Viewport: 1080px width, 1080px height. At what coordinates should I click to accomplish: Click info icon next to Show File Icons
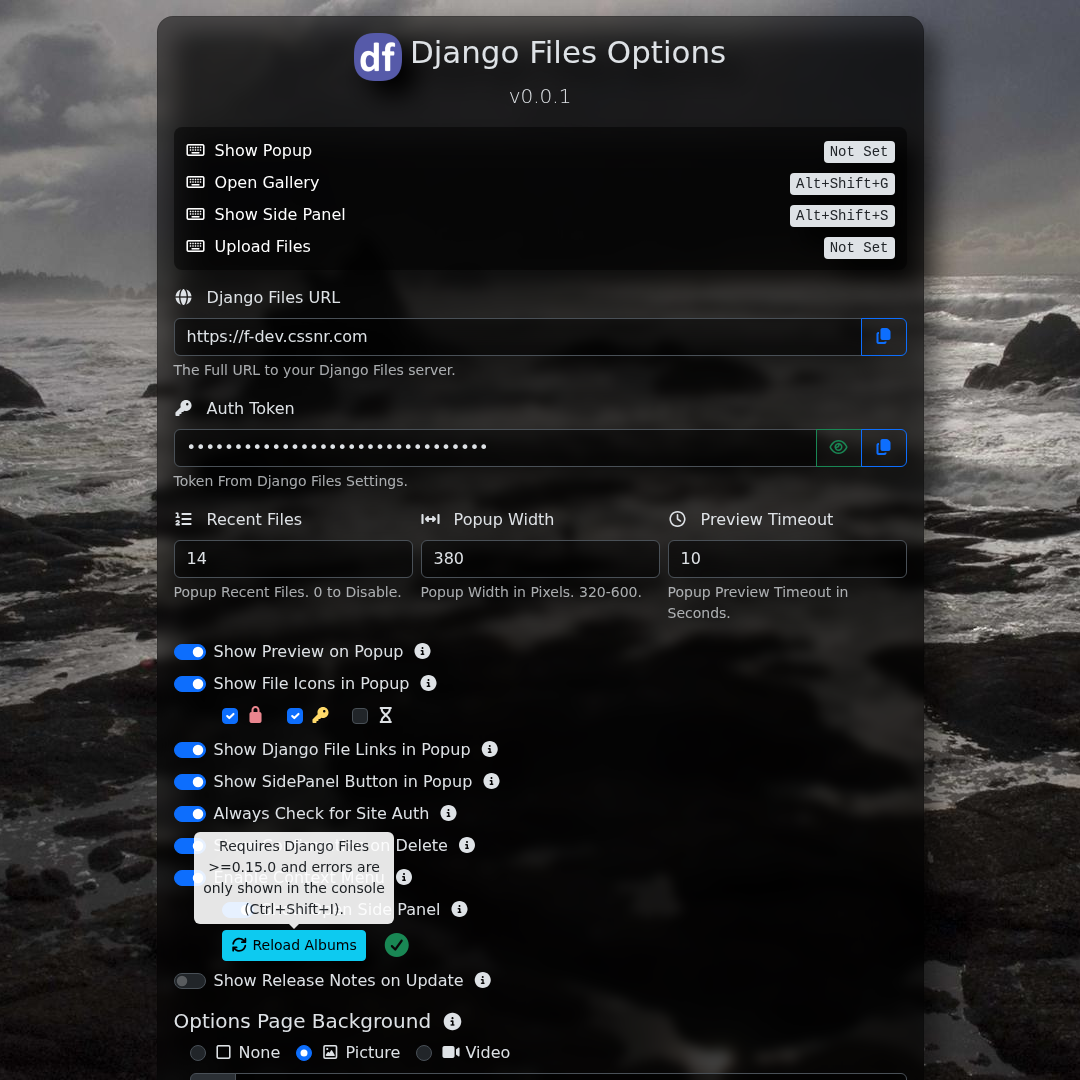point(428,683)
